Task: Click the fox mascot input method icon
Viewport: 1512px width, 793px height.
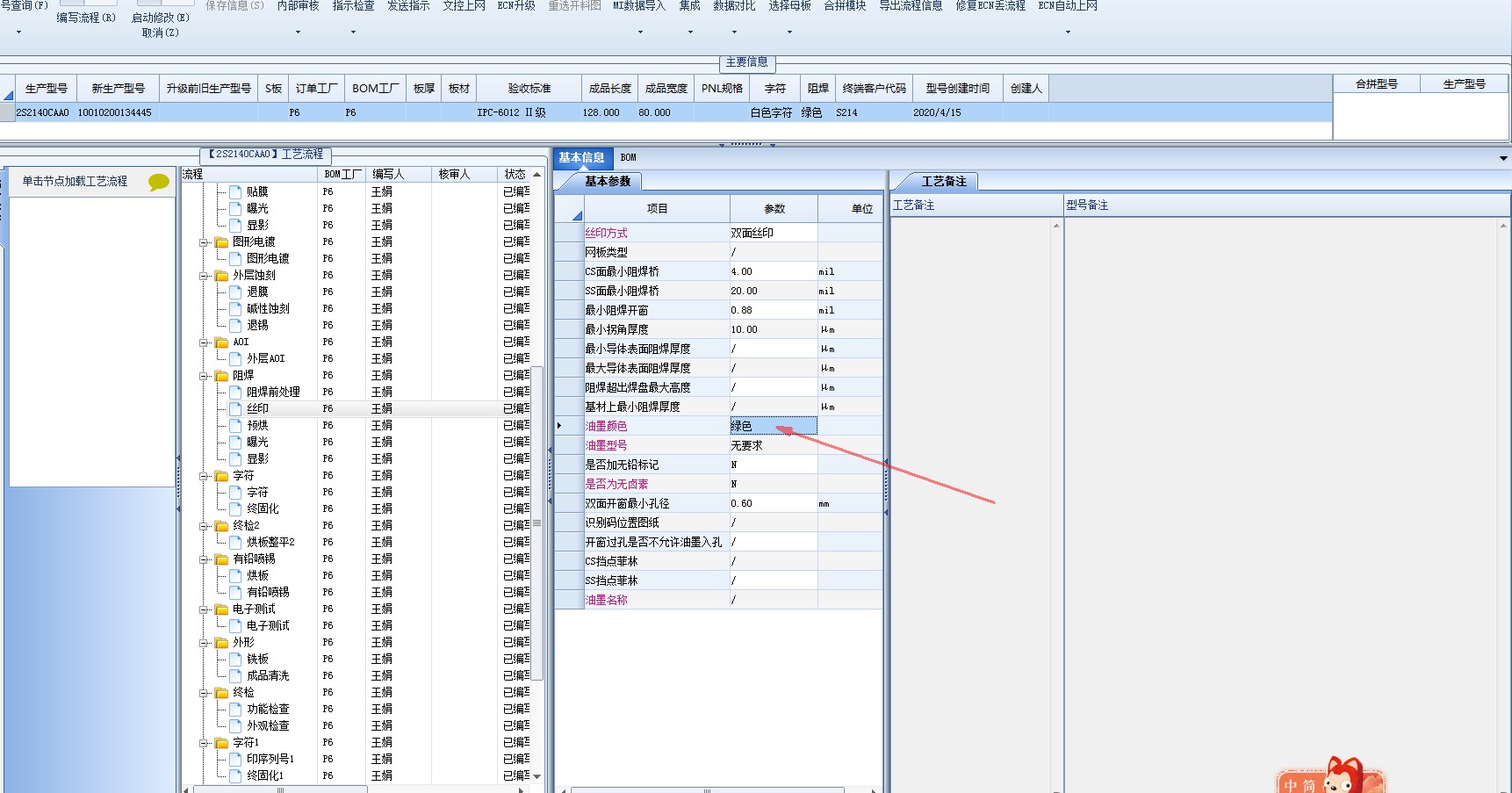Action: (1342, 776)
